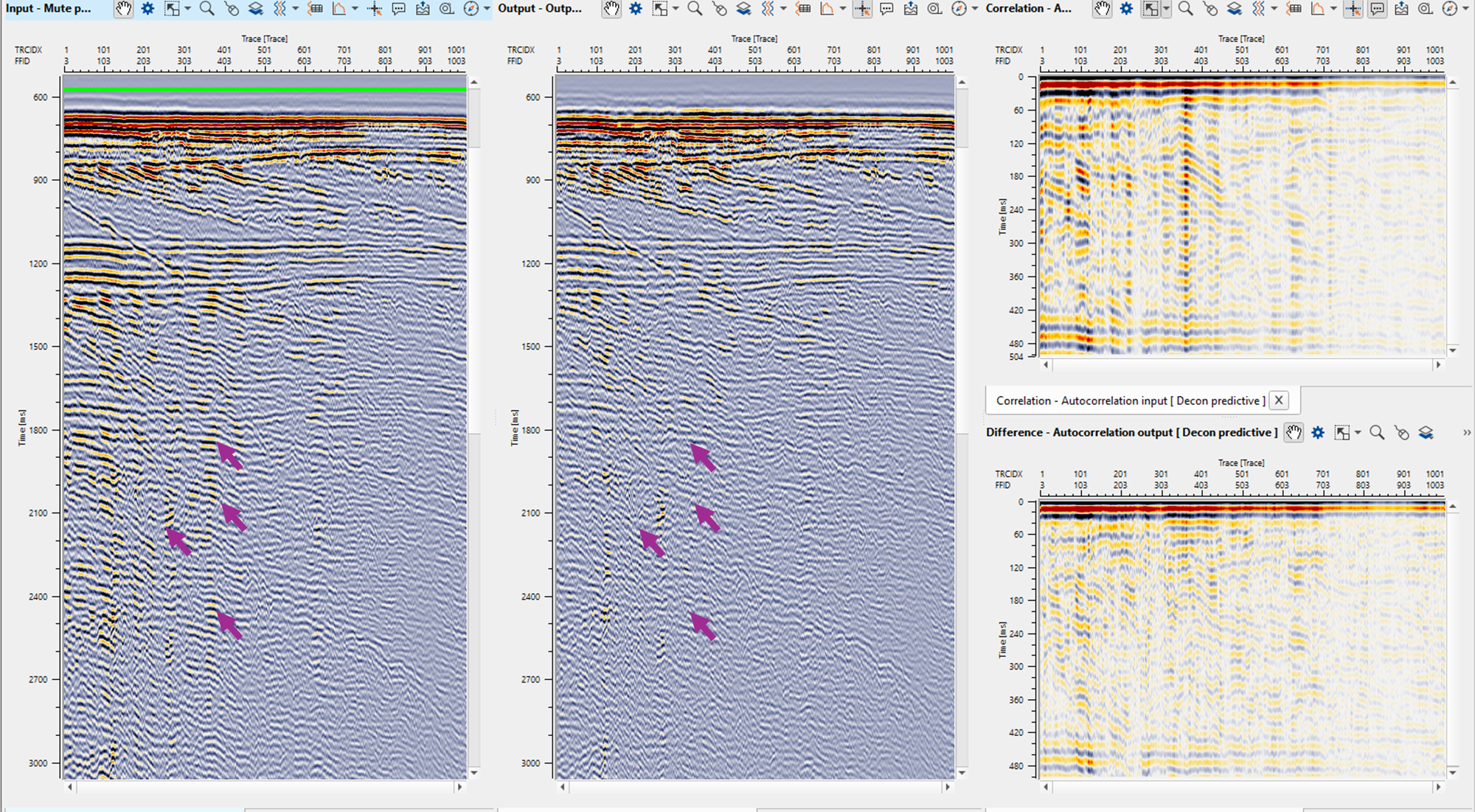Click crosshair picker icon in Input toolbar
Screen dimensions: 1475x812
click(375, 9)
